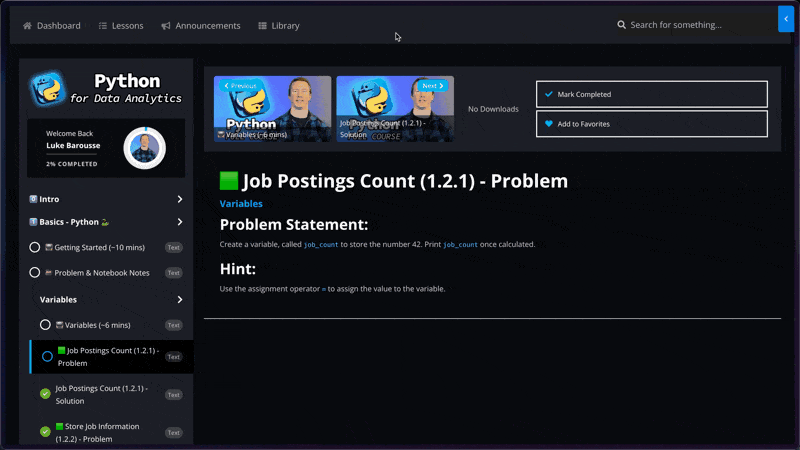Click green square icon in Store Job Information row

[60, 426]
